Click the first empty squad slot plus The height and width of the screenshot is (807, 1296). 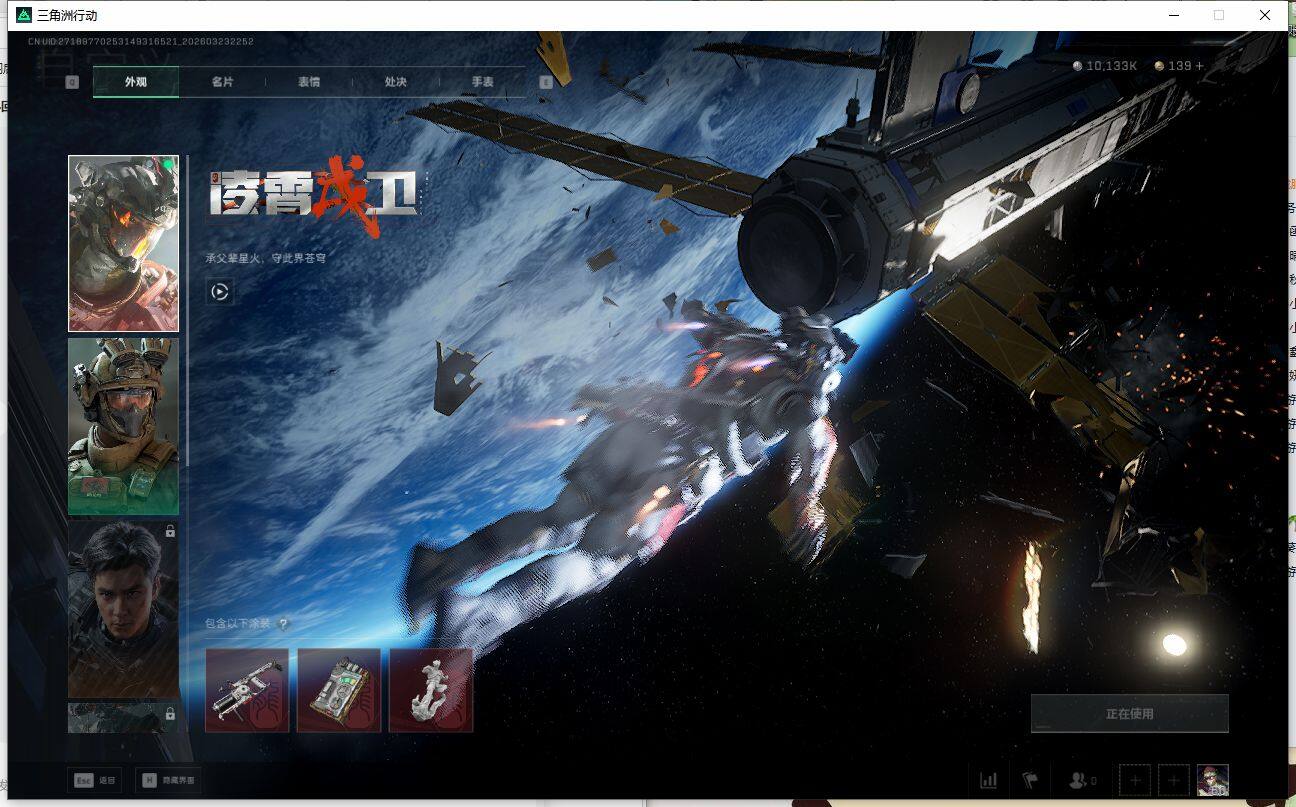1135,780
